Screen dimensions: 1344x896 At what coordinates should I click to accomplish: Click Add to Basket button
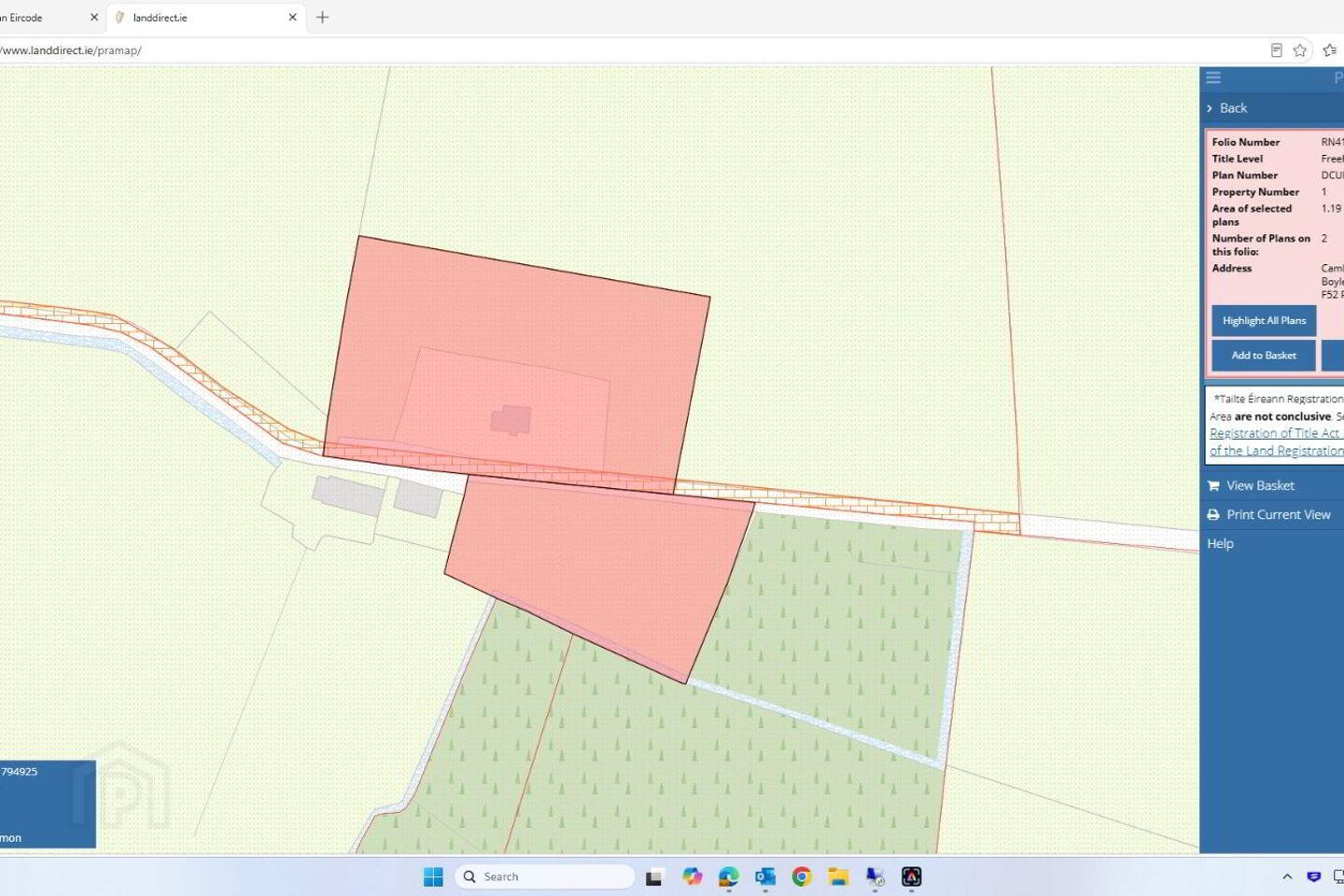(1264, 356)
